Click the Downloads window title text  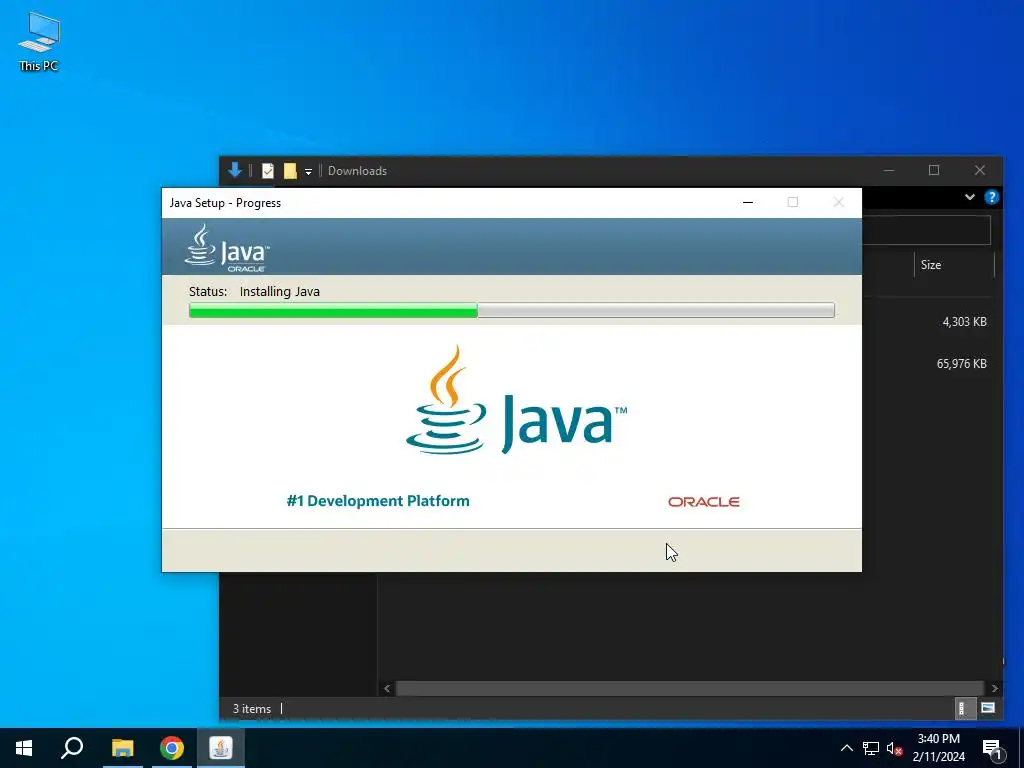tap(357, 171)
